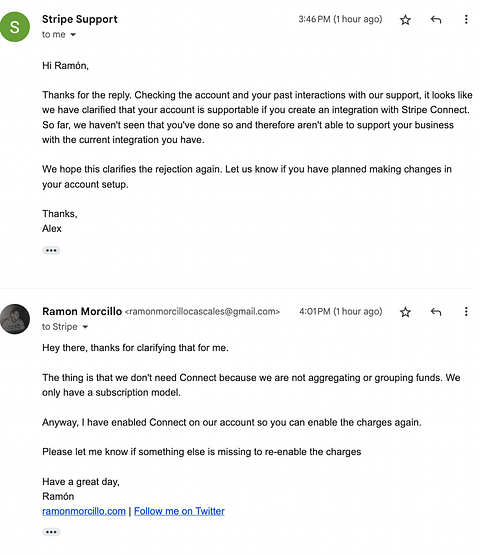Click the green Stripe Support avatar
The width and height of the screenshot is (480, 555).
[15, 27]
